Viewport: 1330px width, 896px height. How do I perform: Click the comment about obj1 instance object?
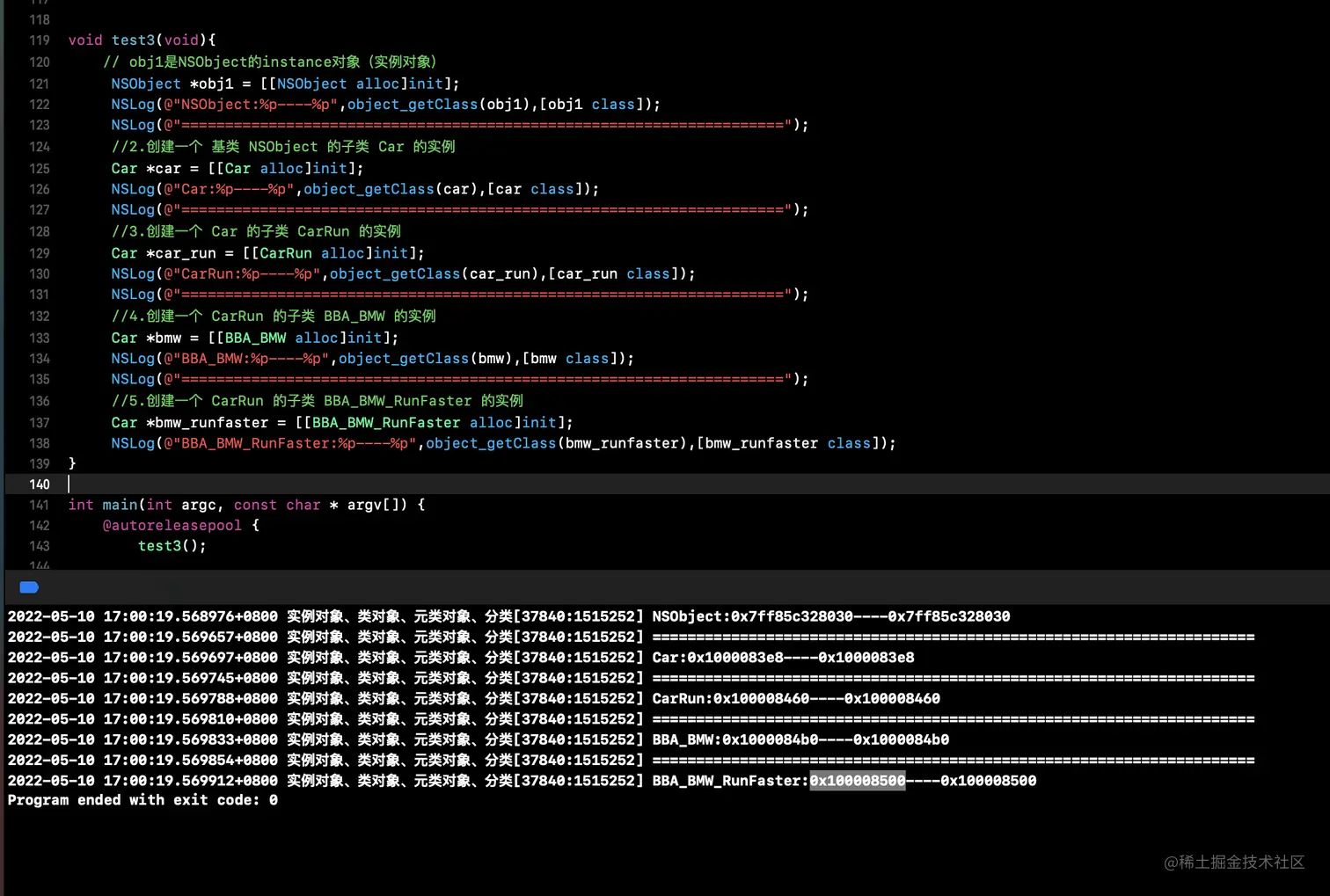point(270,62)
